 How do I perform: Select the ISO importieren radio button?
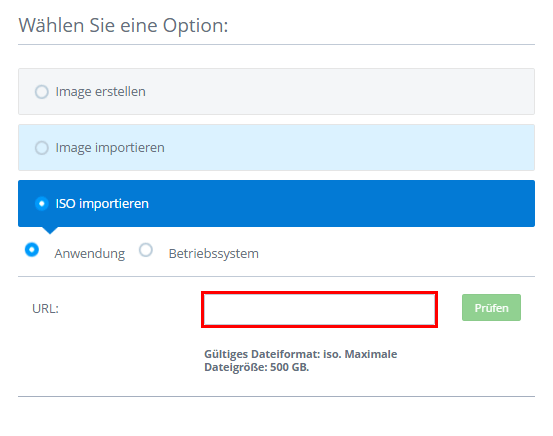42,204
